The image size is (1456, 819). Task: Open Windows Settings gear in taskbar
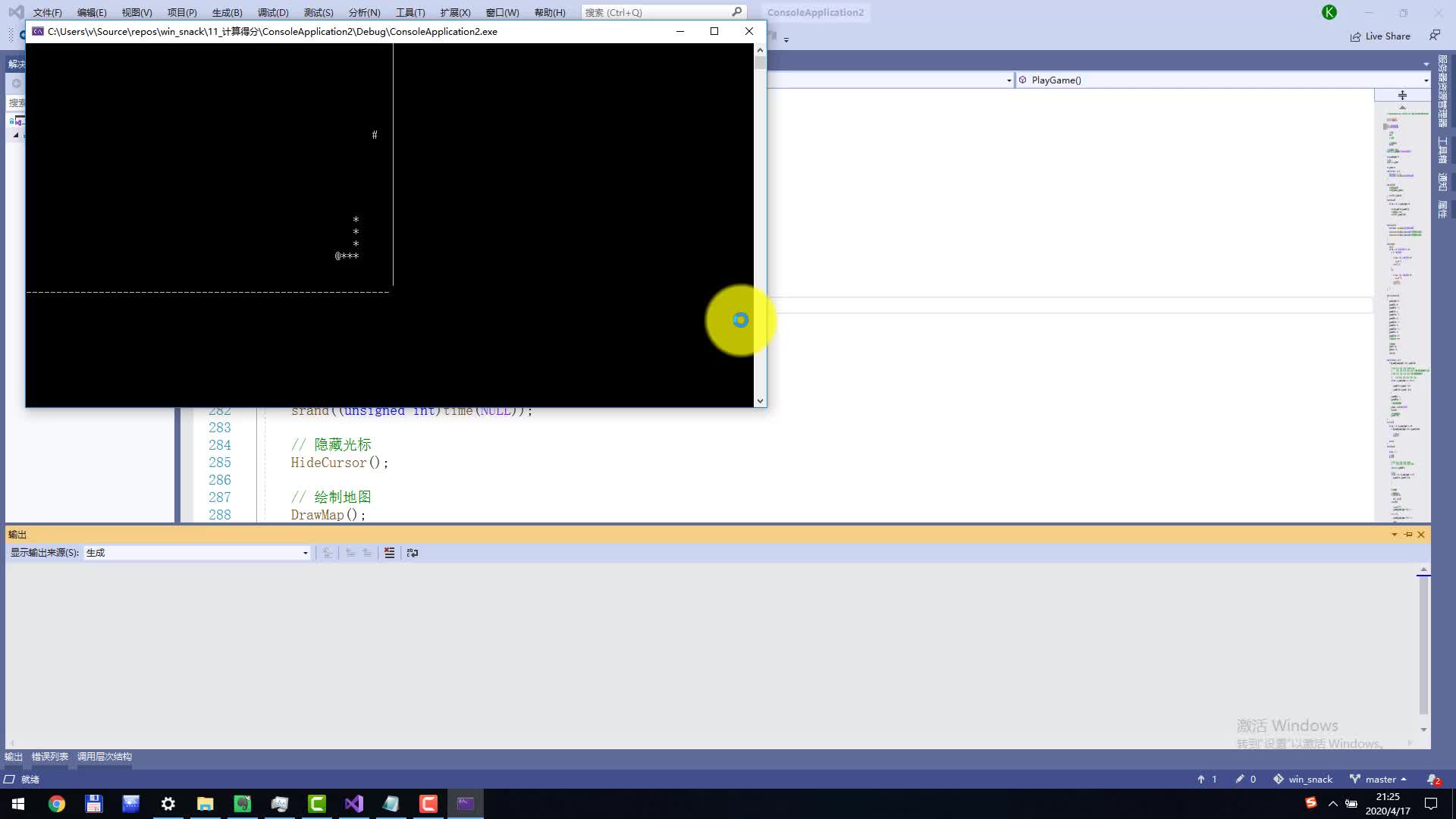[x=168, y=804]
